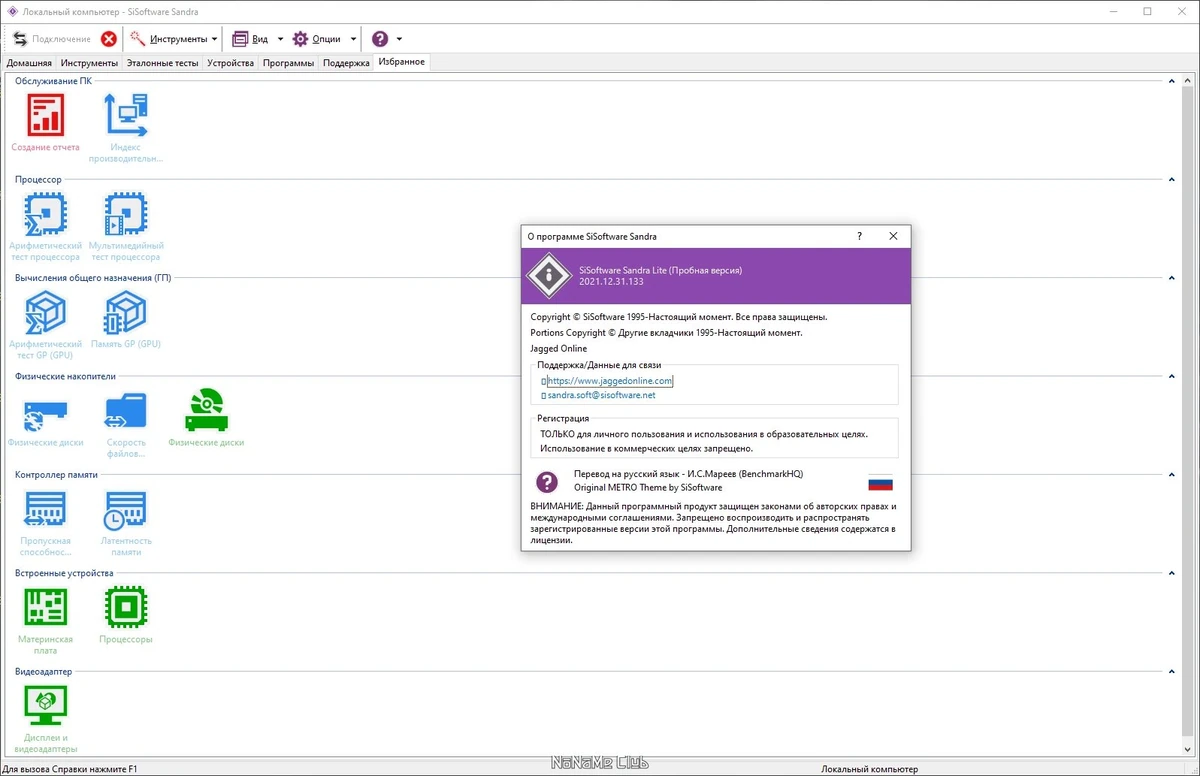Viewport: 1200px width, 776px height.
Task: Click the Опции gear toolbar icon
Action: [300, 39]
